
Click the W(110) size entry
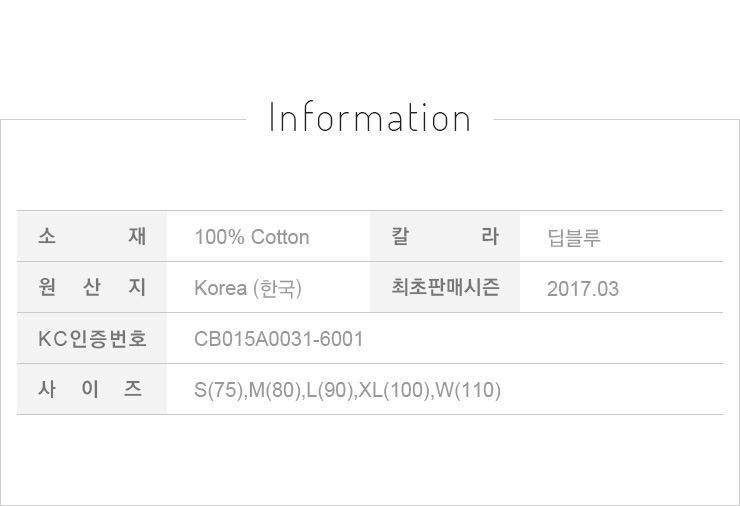(x=468, y=390)
